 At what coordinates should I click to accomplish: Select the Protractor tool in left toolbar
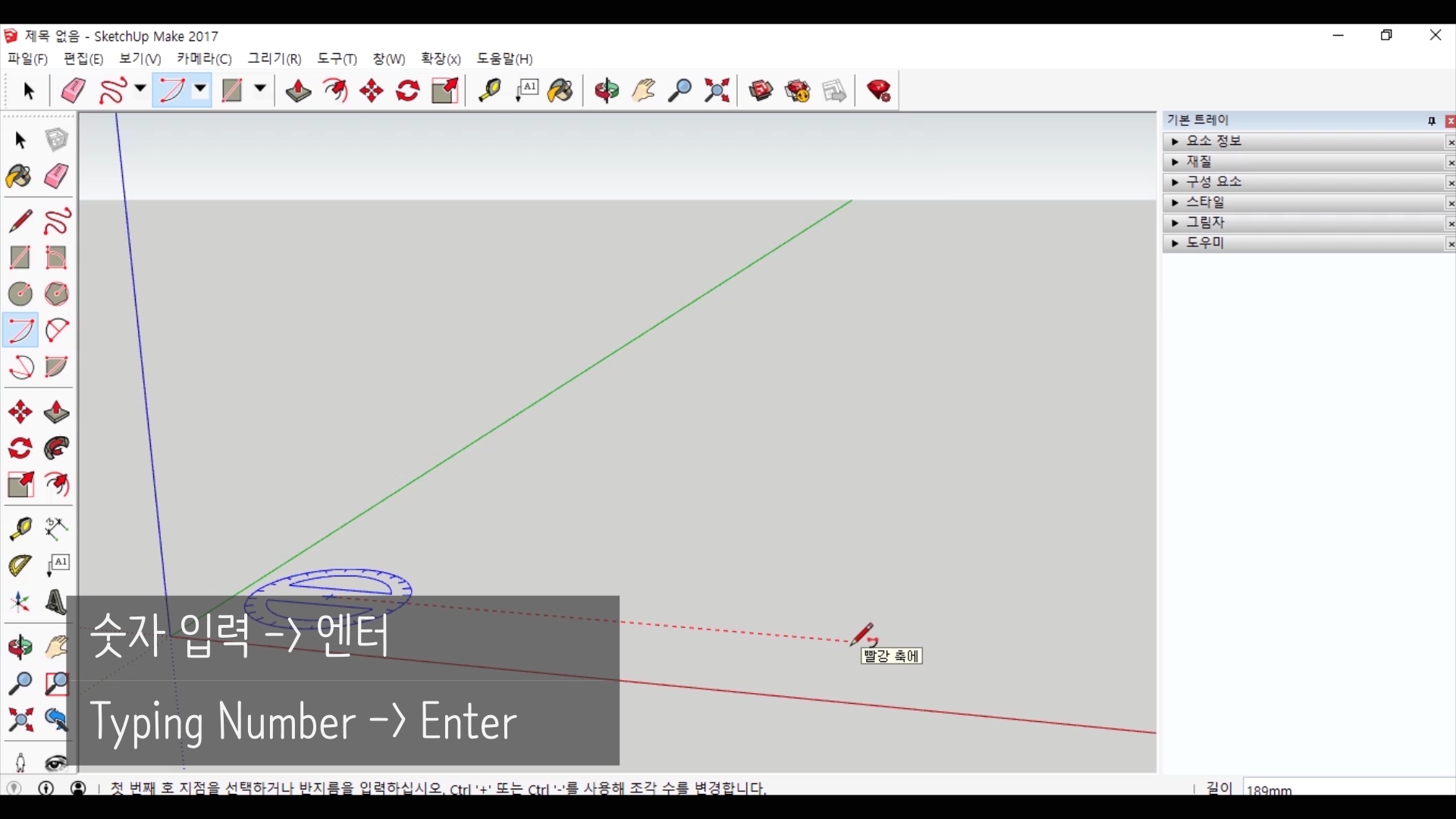(20, 566)
